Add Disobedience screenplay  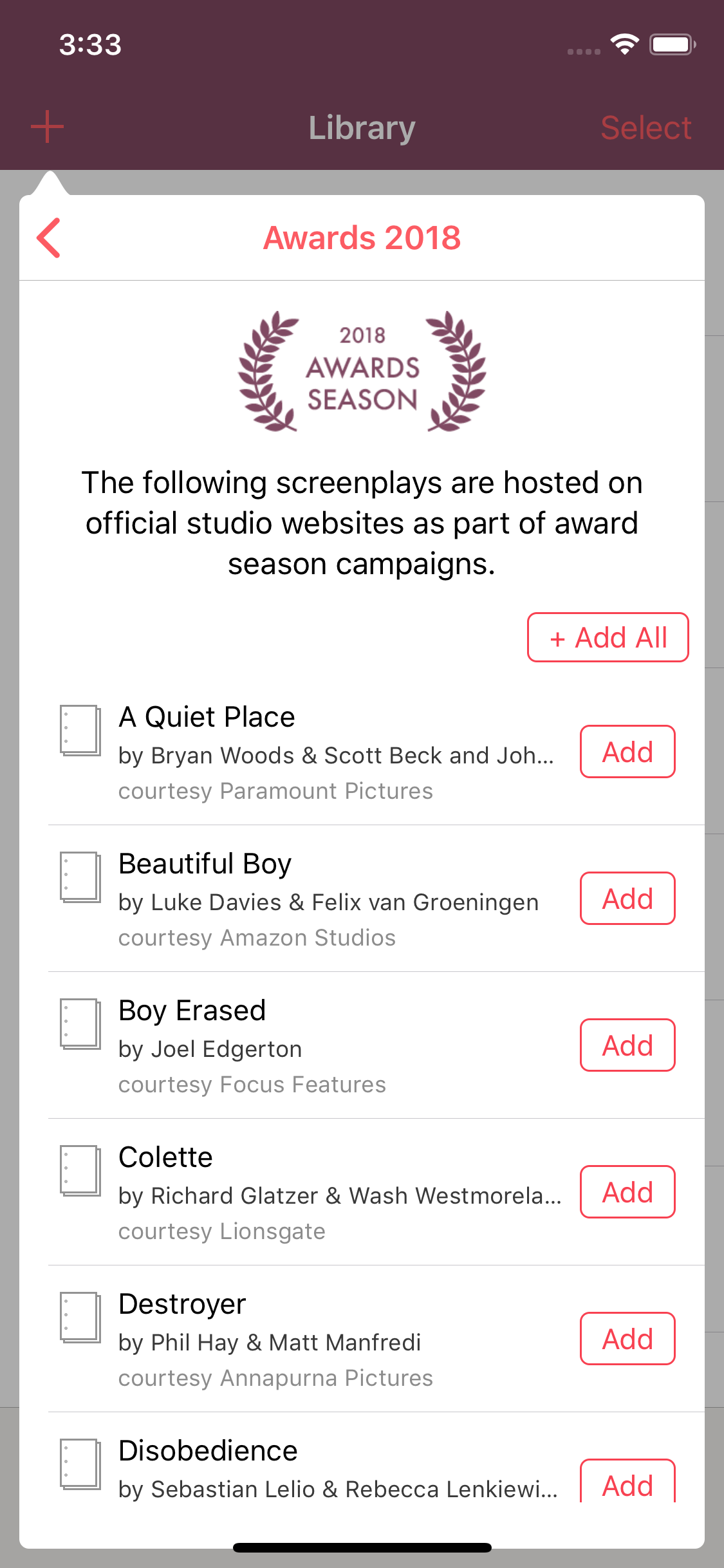pos(627,1484)
